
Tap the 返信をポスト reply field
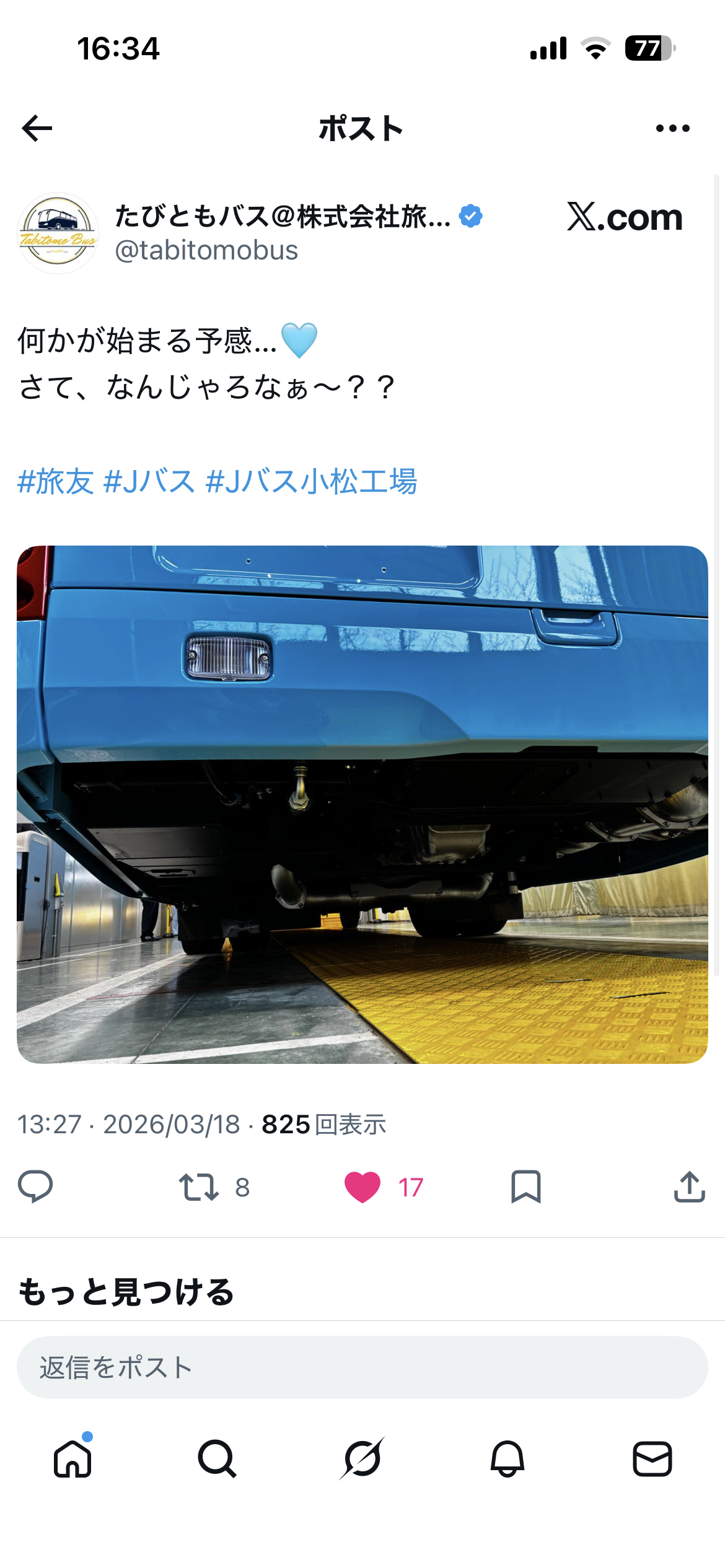point(362,1367)
